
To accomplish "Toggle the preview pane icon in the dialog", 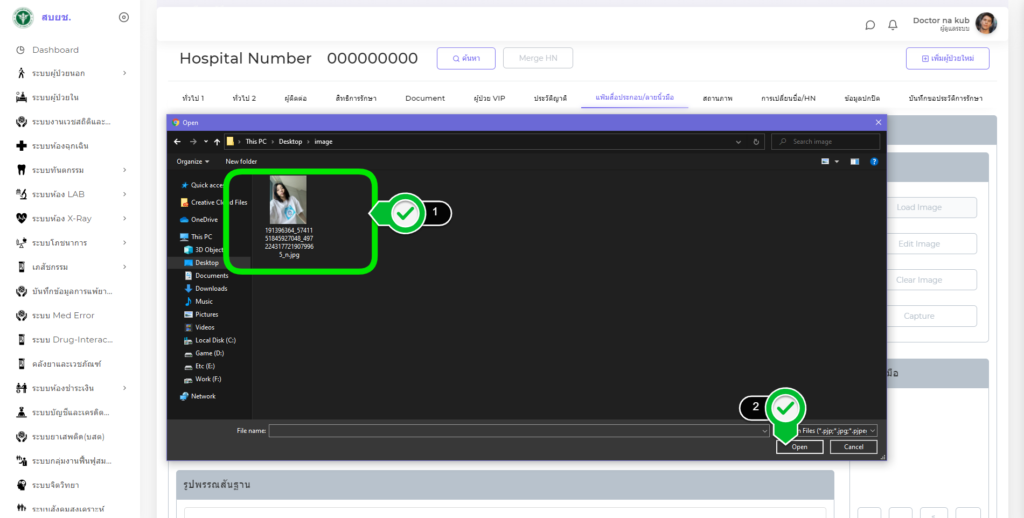I will coord(854,161).
